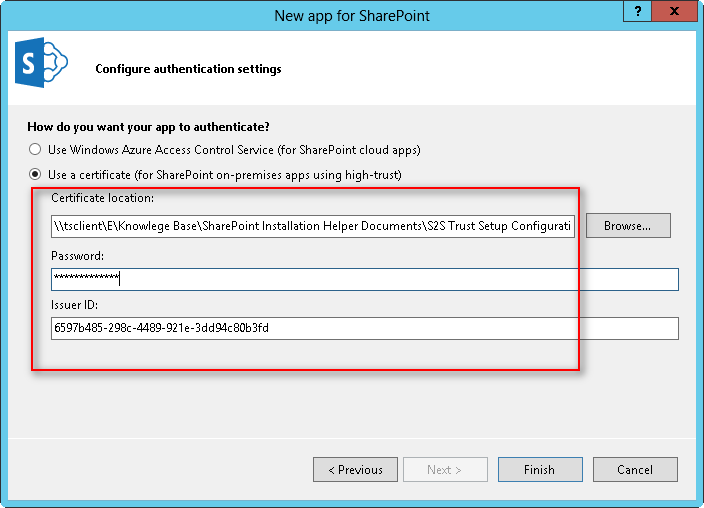704x508 pixels.
Task: Go back with the Previous button
Action: [x=355, y=469]
